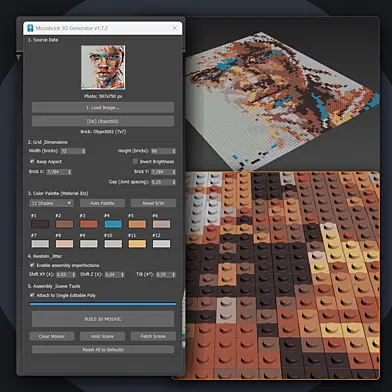The width and height of the screenshot is (392, 392).
Task: Pick the #1 dark brown color swatch
Action: [40, 224]
